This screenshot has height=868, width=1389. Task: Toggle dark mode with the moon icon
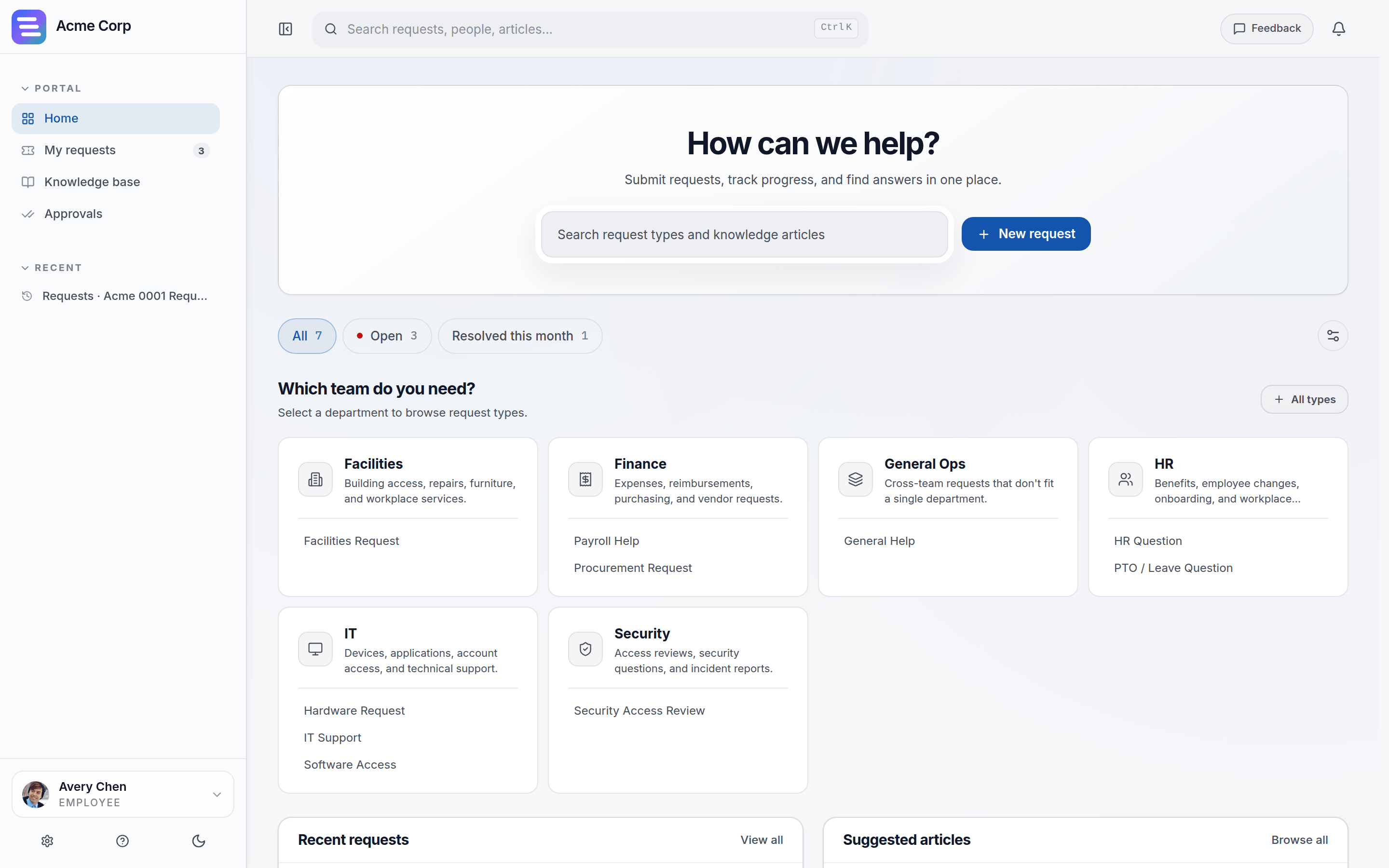[199, 841]
